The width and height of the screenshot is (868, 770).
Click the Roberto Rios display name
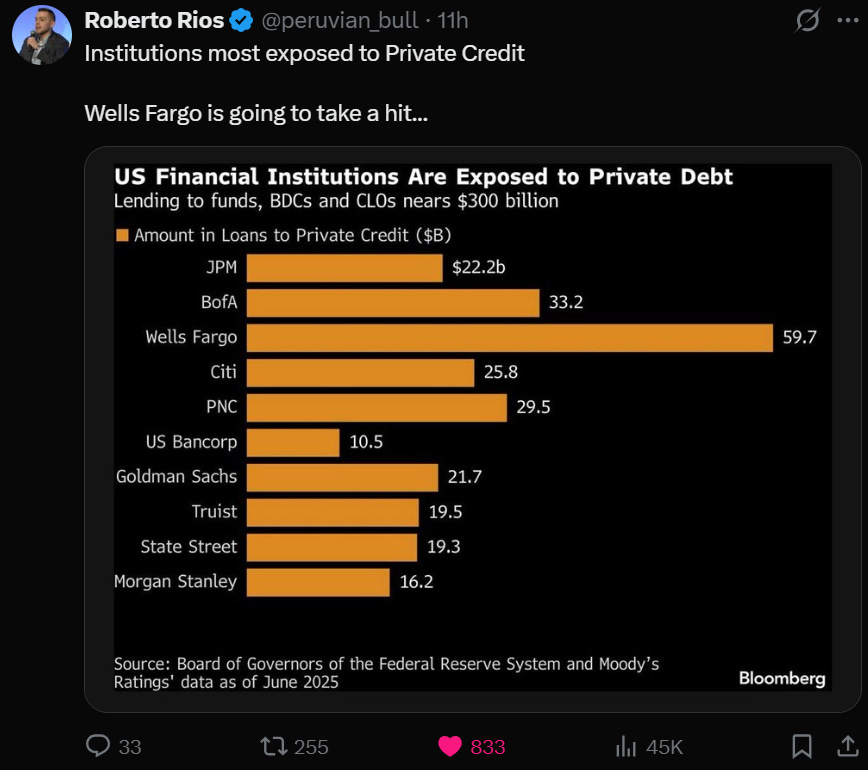(154, 20)
